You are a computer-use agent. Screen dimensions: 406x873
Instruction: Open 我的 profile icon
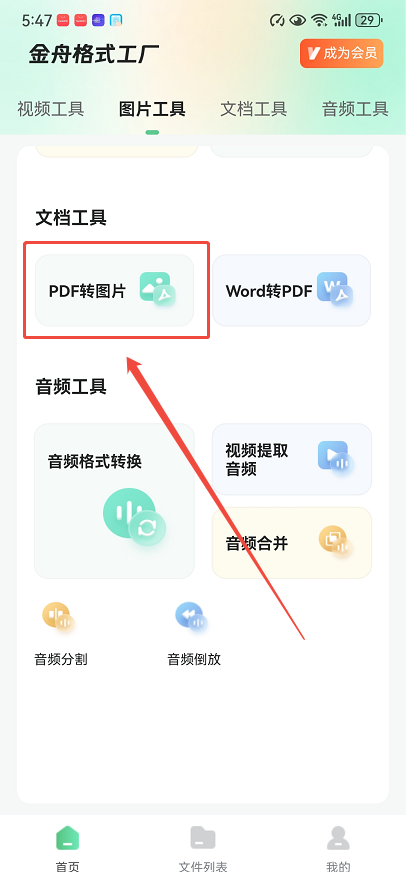[338, 838]
